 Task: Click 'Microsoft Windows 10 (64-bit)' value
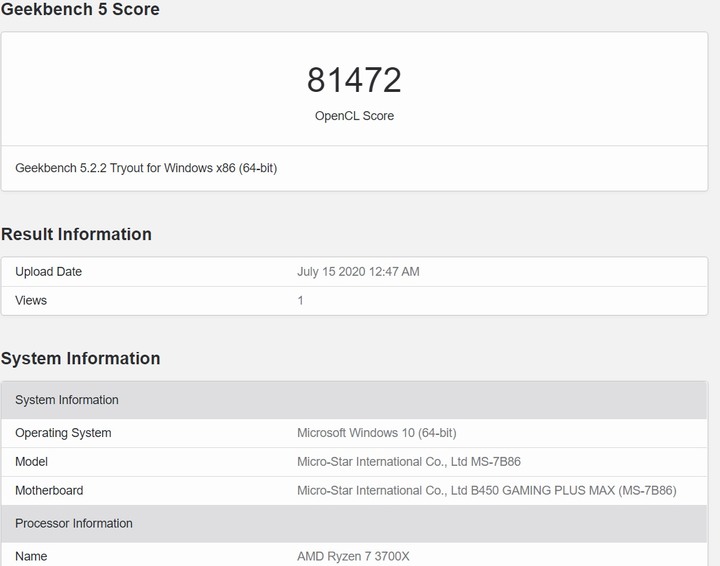pos(377,433)
